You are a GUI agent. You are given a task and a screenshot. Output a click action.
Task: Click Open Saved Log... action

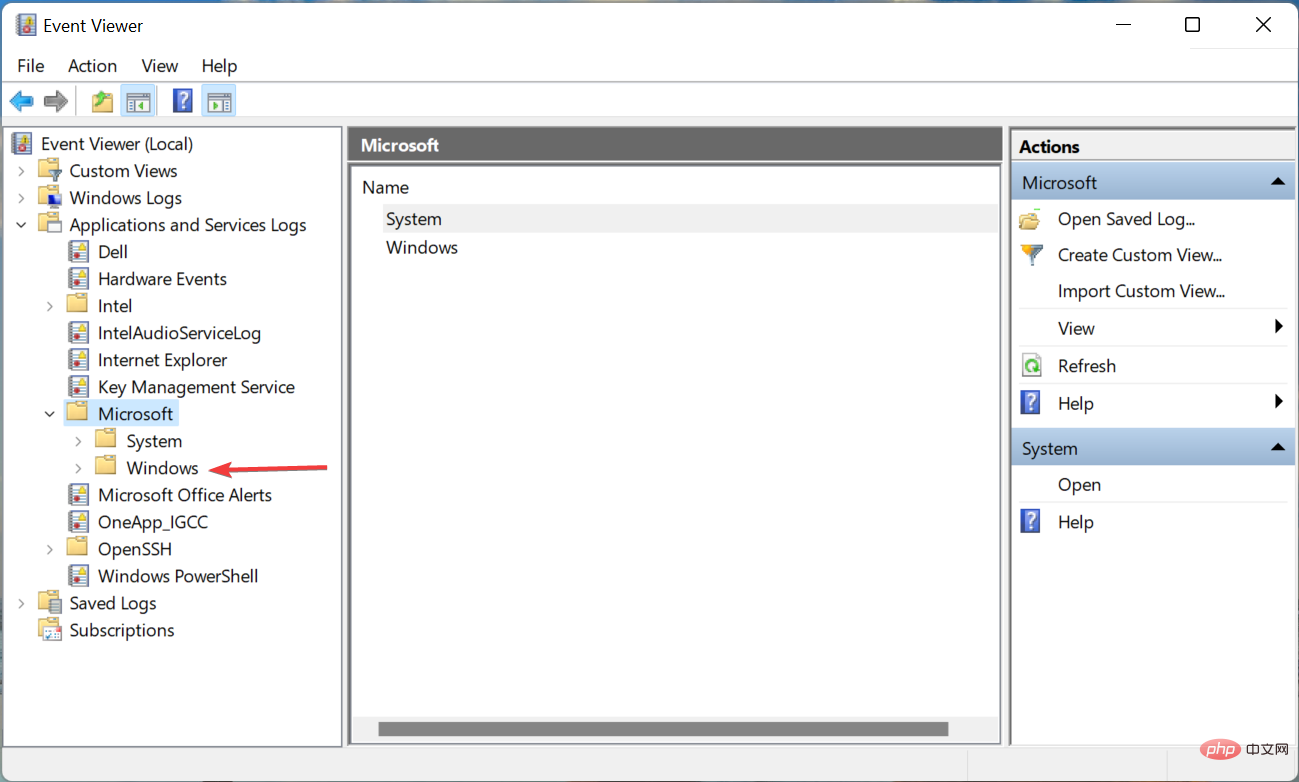1126,219
